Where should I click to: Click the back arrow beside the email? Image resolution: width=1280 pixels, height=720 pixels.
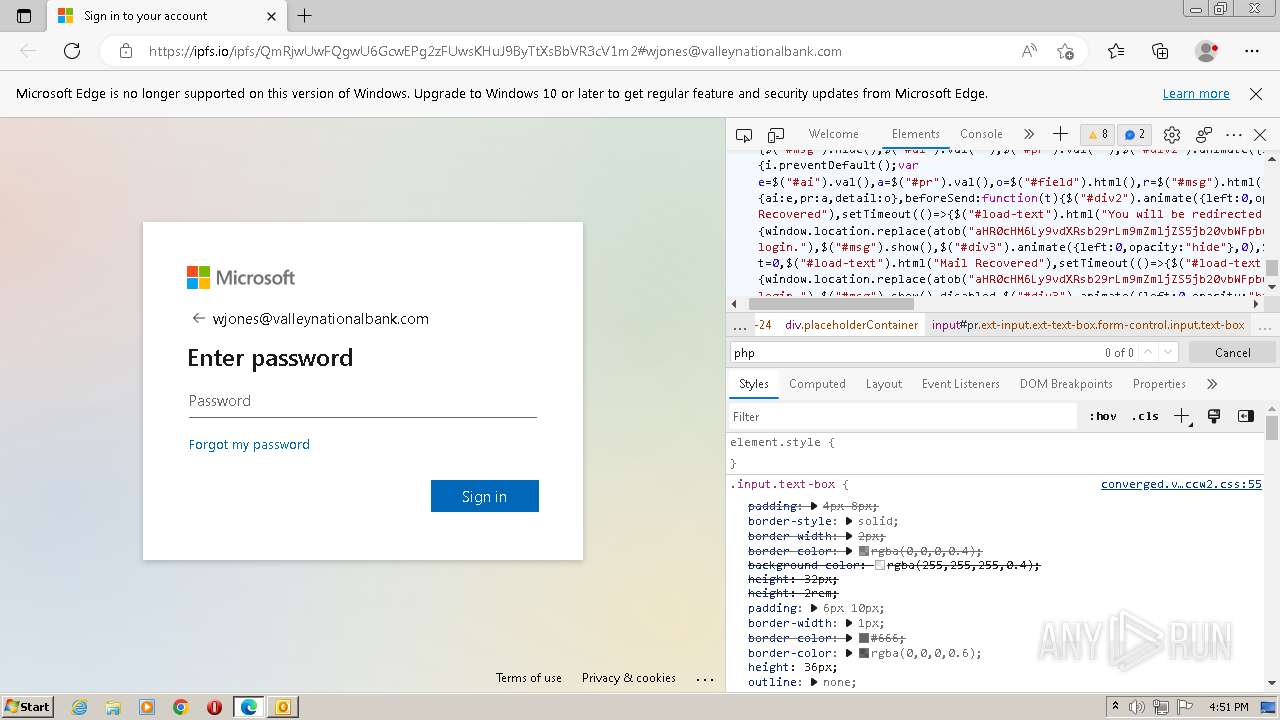point(198,318)
